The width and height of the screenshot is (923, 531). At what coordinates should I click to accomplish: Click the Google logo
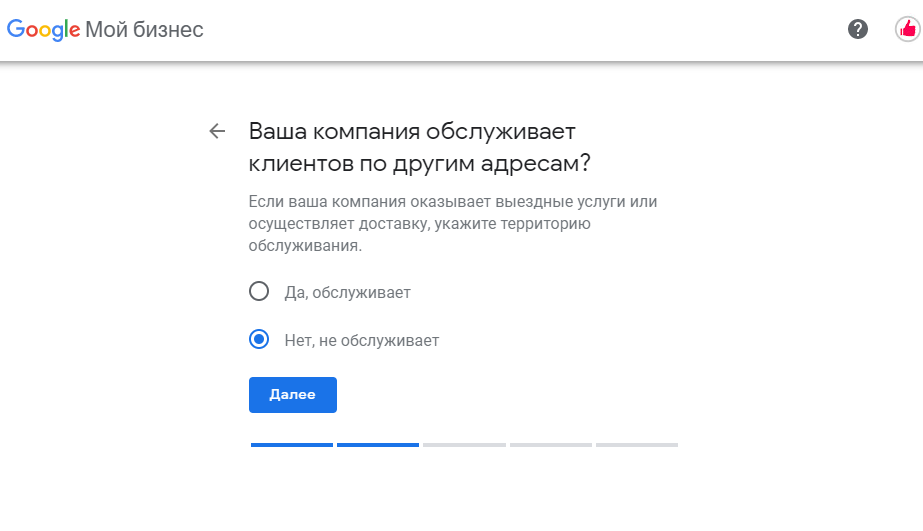click(44, 29)
